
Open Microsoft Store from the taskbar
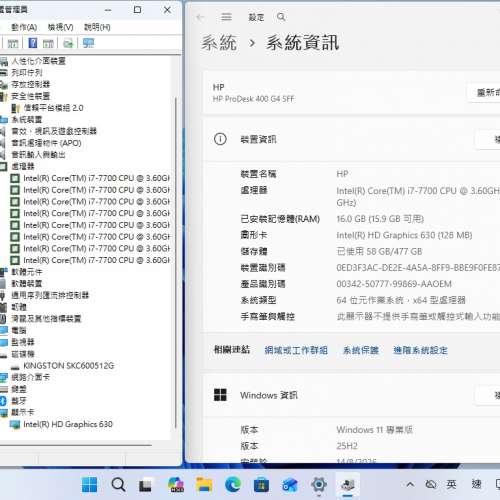[x=261, y=485]
